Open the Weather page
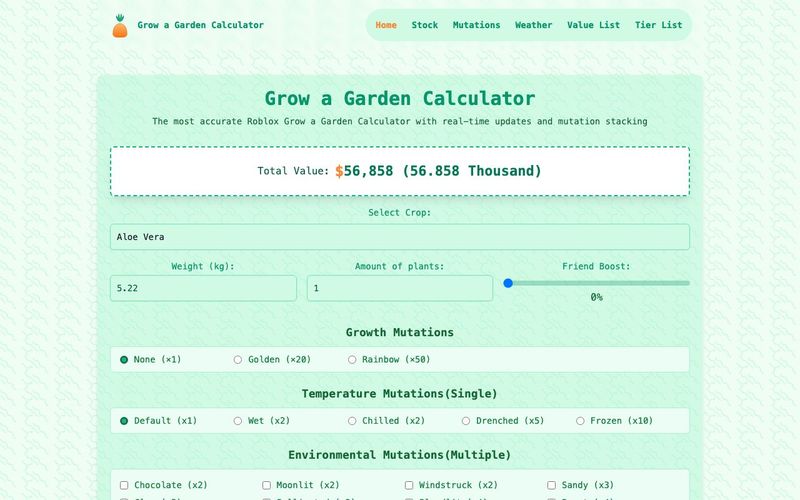This screenshot has width=800, height=500. 533,25
